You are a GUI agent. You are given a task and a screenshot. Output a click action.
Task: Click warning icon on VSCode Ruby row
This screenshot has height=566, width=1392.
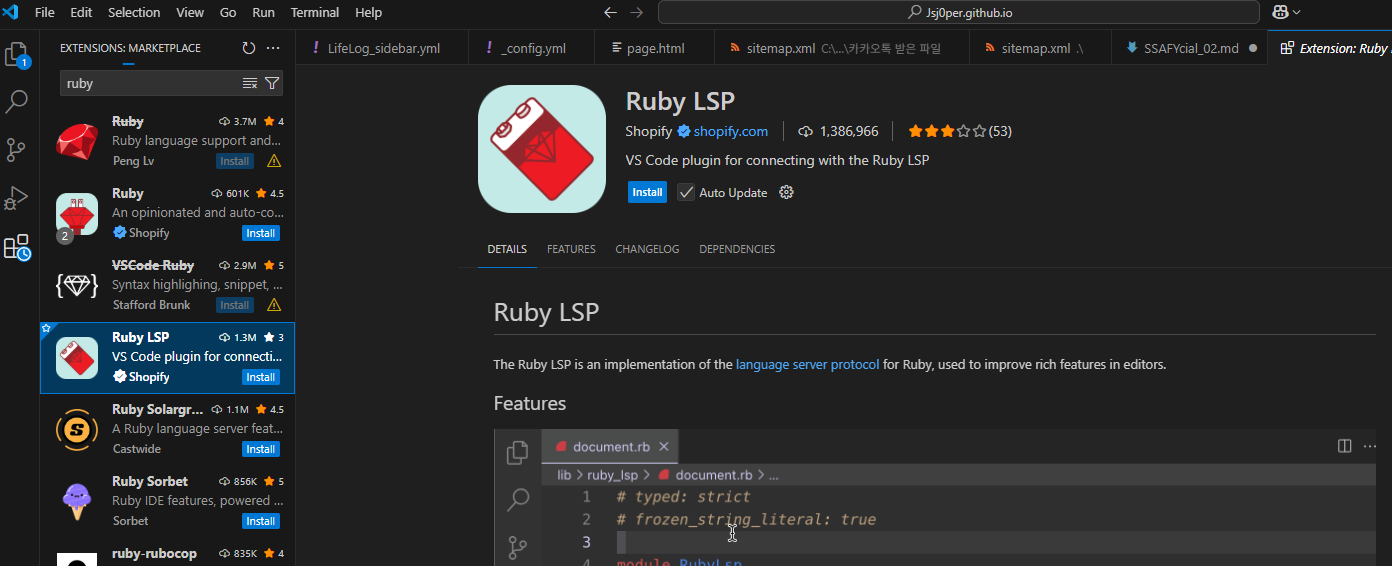pyautogui.click(x=274, y=305)
